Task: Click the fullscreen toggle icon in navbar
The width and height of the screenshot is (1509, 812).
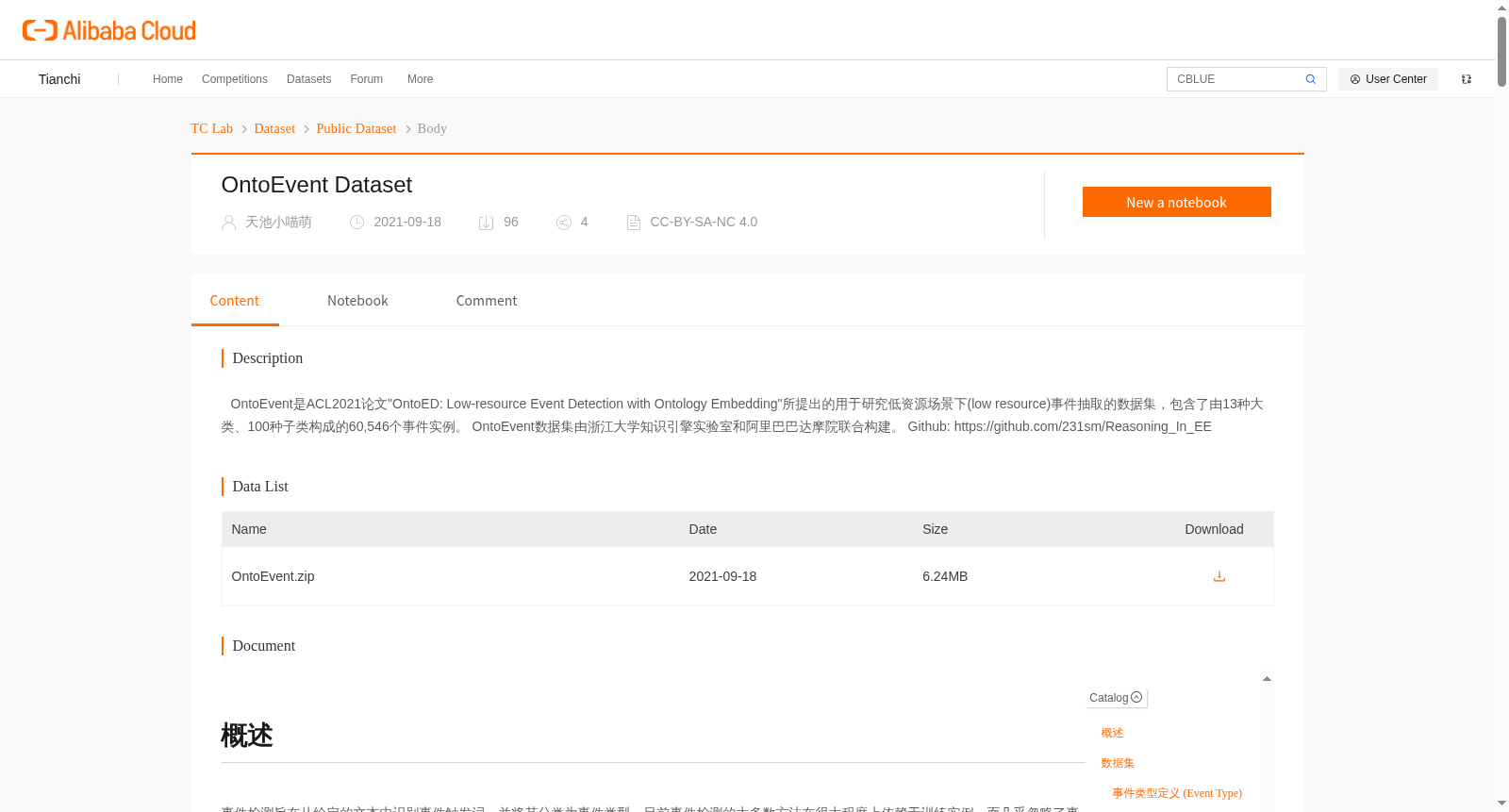Action: (1467, 79)
